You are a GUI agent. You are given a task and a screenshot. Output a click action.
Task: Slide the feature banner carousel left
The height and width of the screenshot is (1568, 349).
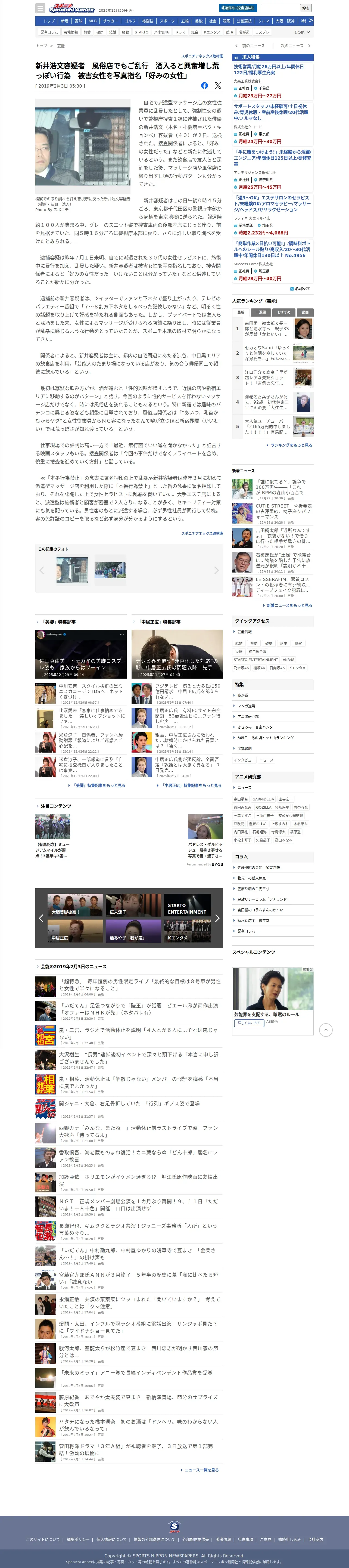tap(41, 918)
